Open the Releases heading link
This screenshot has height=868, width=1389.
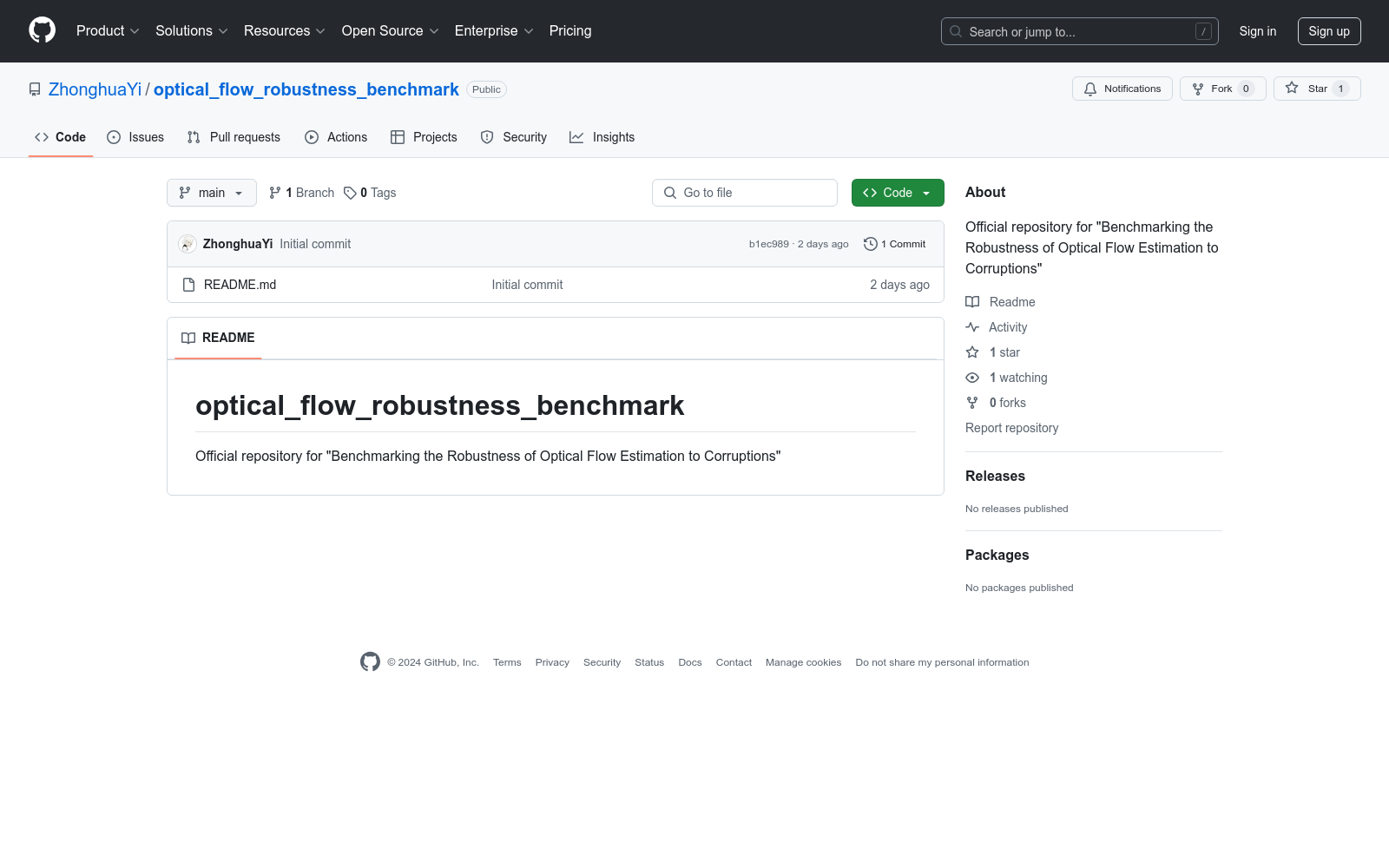coord(995,476)
